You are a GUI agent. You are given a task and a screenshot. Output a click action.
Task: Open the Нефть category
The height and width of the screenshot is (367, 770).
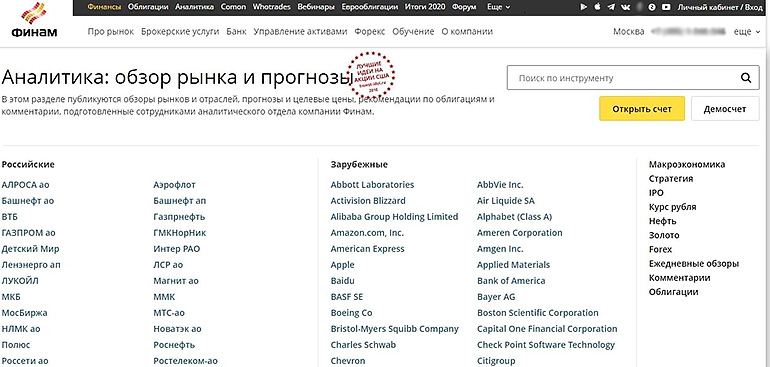point(662,221)
